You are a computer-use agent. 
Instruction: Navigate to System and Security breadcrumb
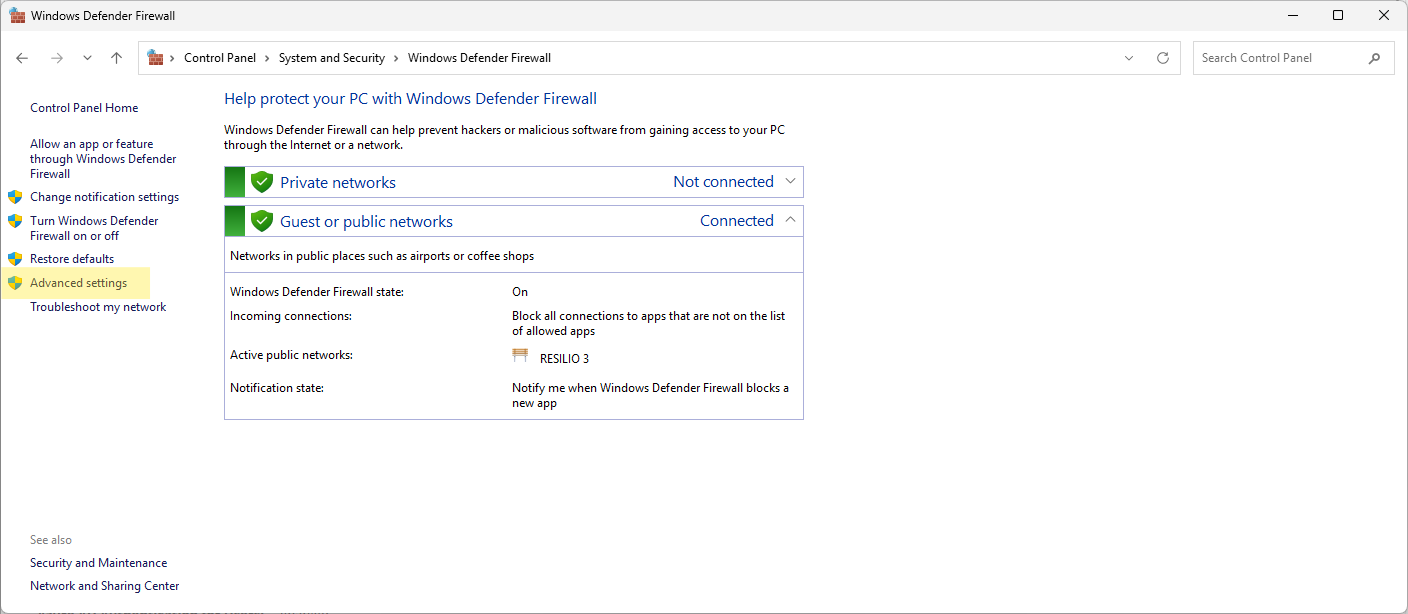[332, 58]
